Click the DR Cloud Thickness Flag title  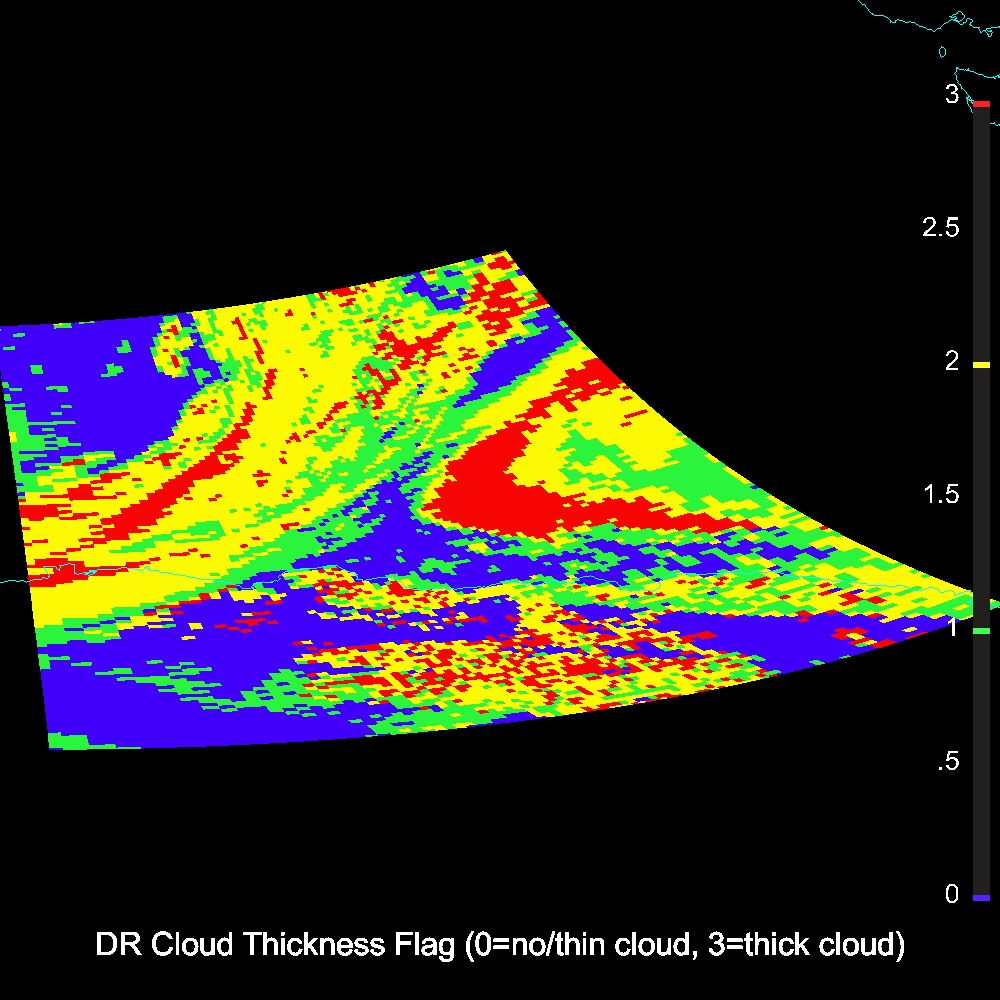[x=500, y=945]
